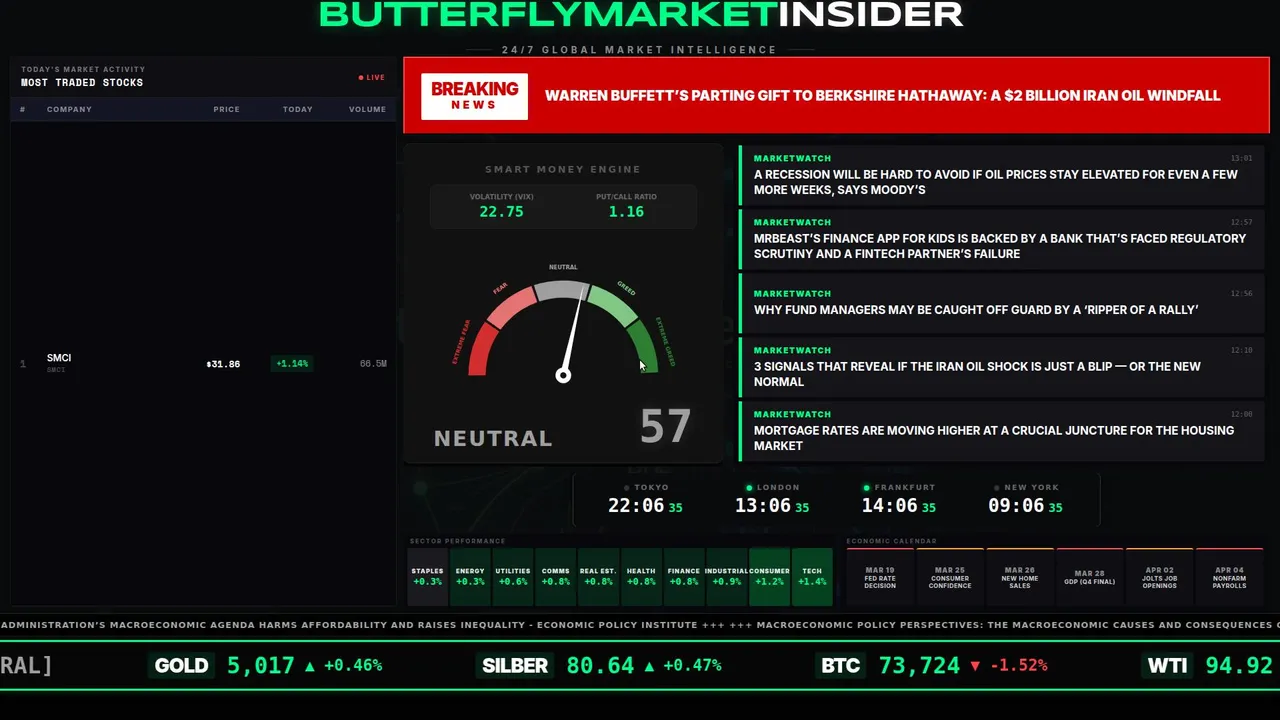Select the Finance sector tile

[x=684, y=577]
